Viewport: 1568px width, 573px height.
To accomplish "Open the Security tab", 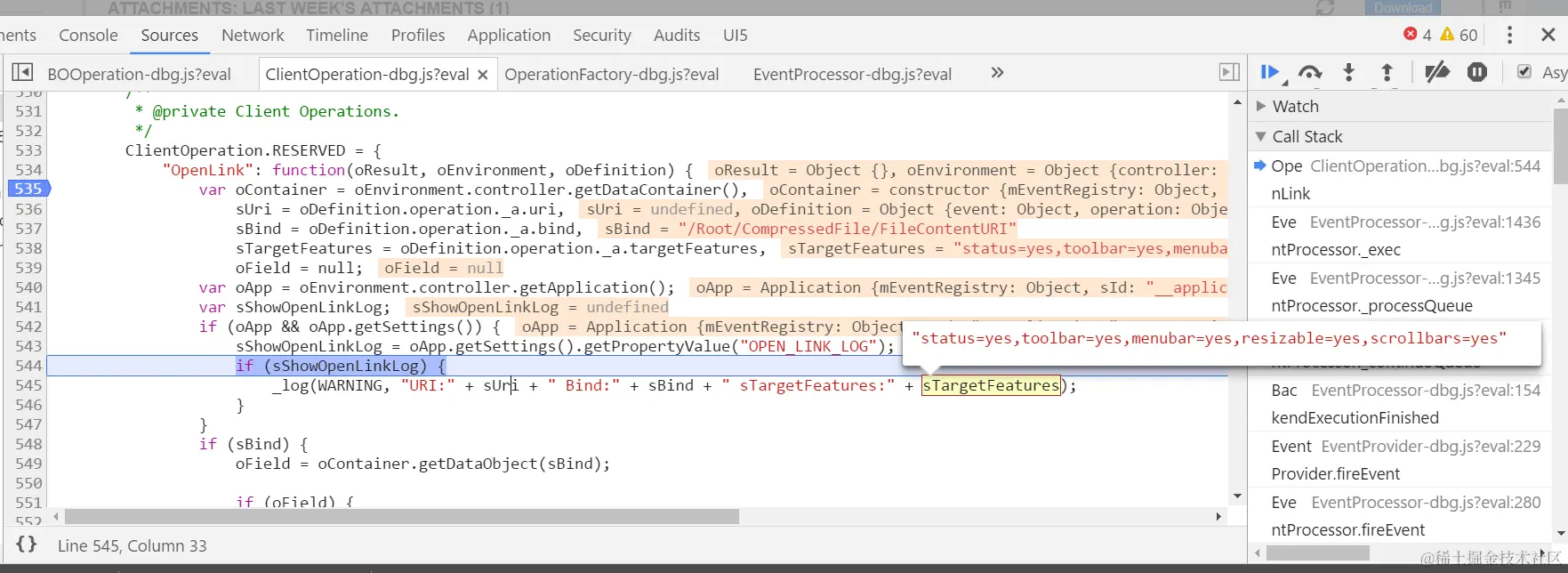I will pos(602,35).
